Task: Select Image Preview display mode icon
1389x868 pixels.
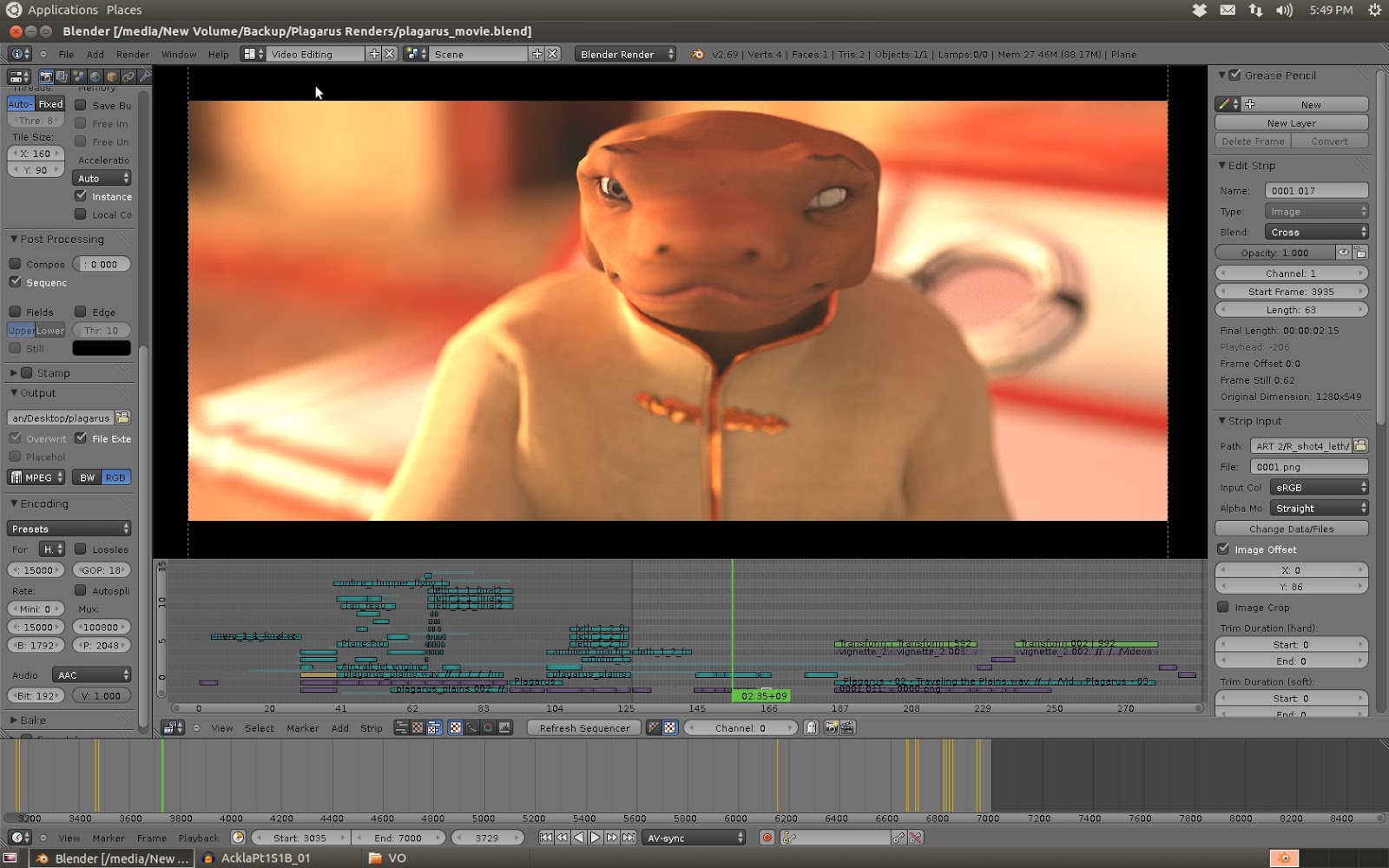Action: 455,727
